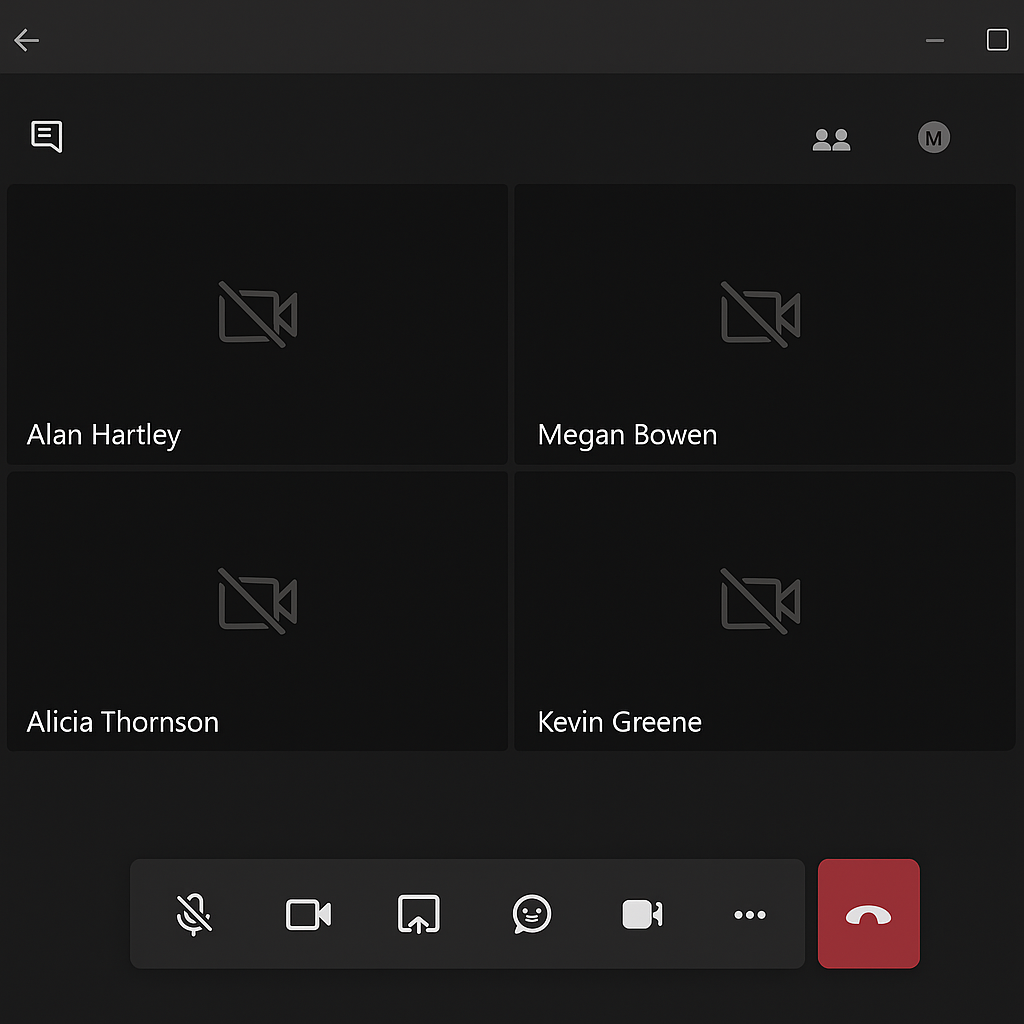This screenshot has width=1024, height=1024.
Task: Show the participants list
Action: [831, 139]
